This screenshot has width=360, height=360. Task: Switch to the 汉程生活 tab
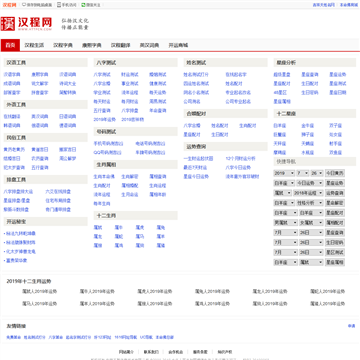pyautogui.click(x=34, y=45)
